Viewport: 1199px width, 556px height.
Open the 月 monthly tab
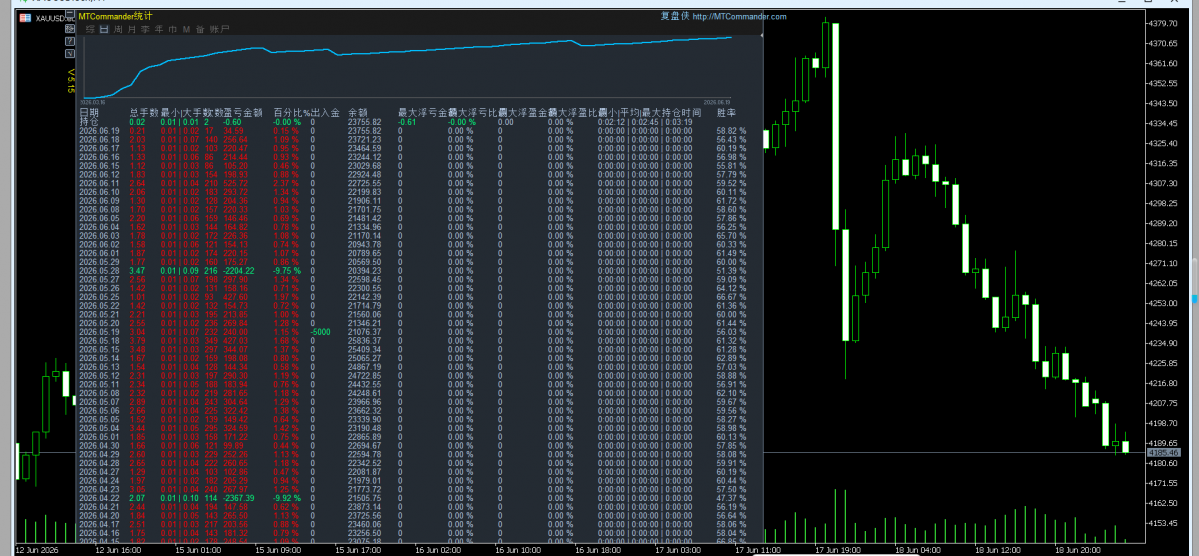coord(132,29)
